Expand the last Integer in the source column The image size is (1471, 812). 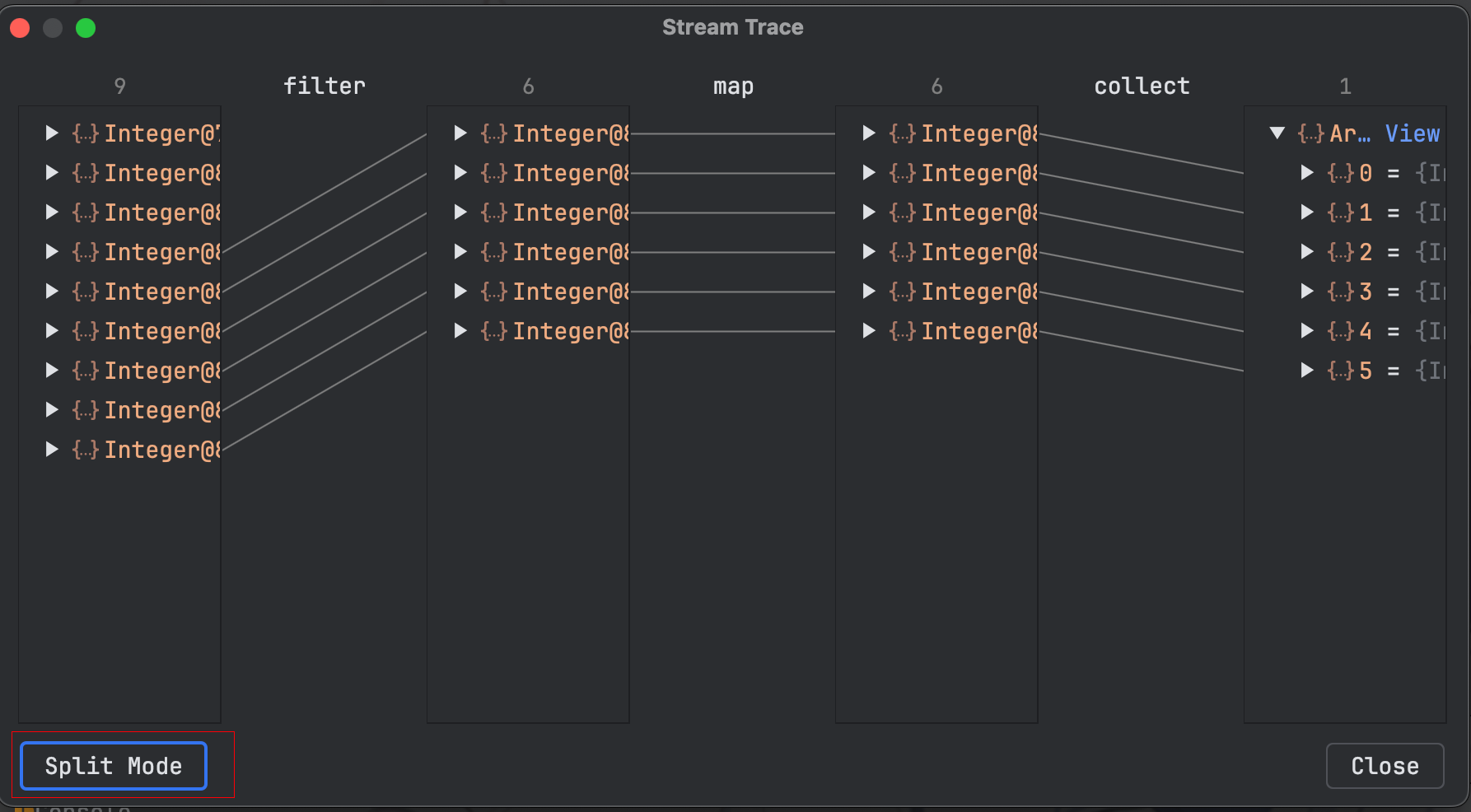52,450
